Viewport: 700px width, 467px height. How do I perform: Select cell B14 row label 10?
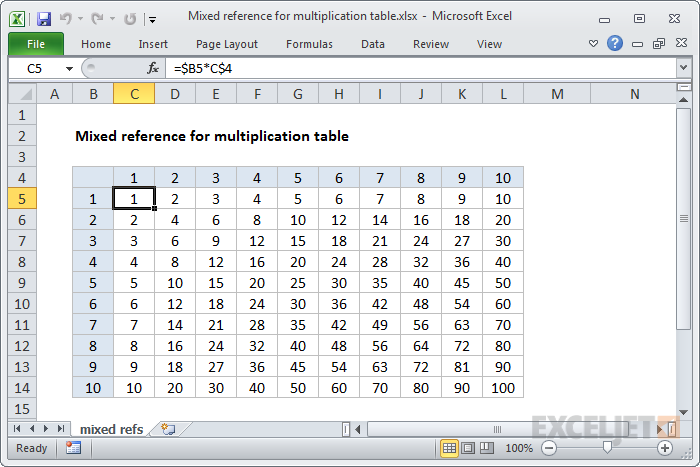tap(93, 388)
